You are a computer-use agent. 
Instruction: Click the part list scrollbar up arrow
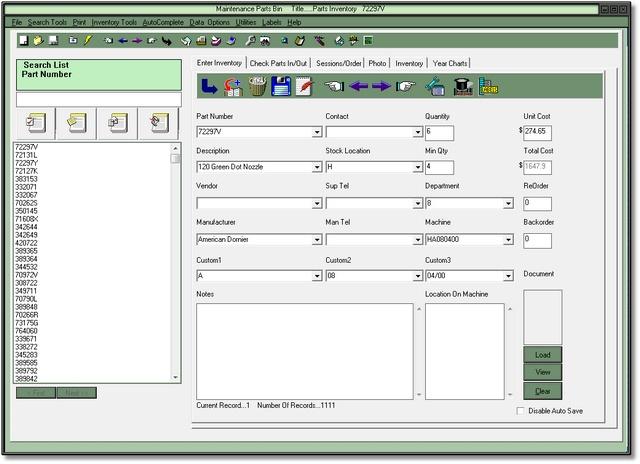[176, 148]
